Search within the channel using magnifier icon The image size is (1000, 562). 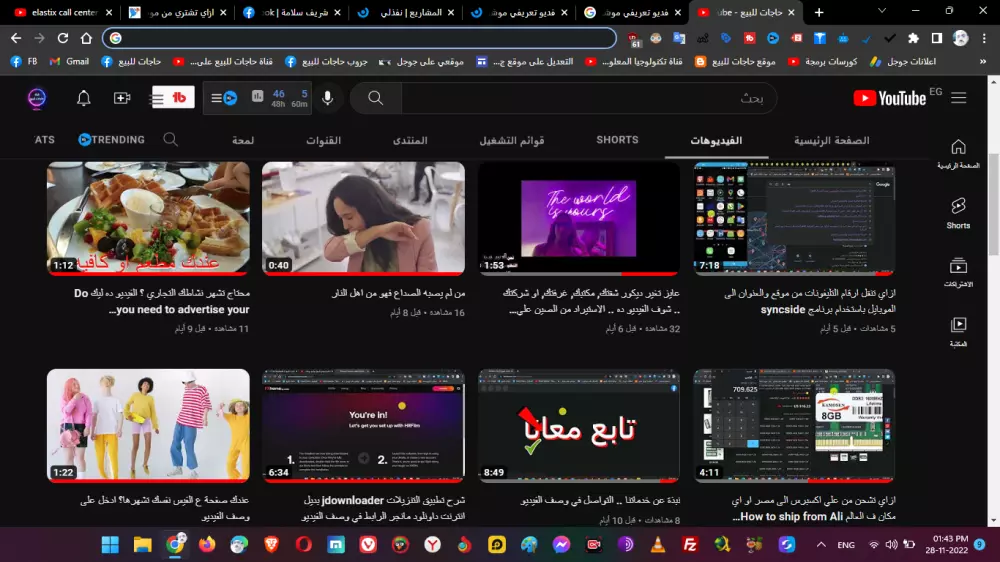[x=170, y=140]
